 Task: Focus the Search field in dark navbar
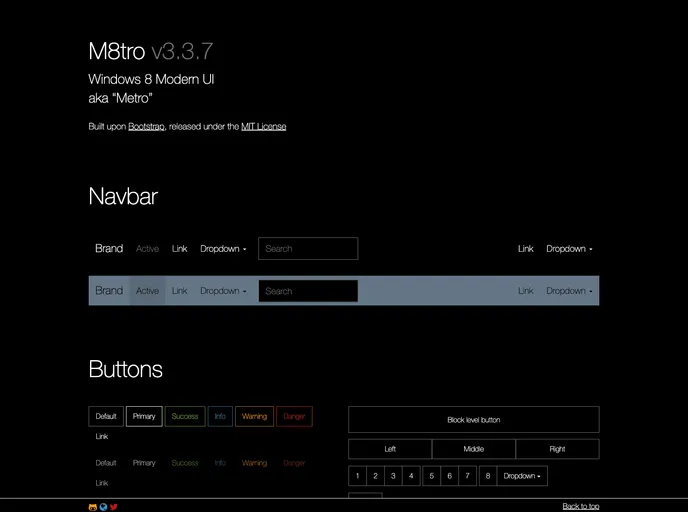tap(308, 249)
